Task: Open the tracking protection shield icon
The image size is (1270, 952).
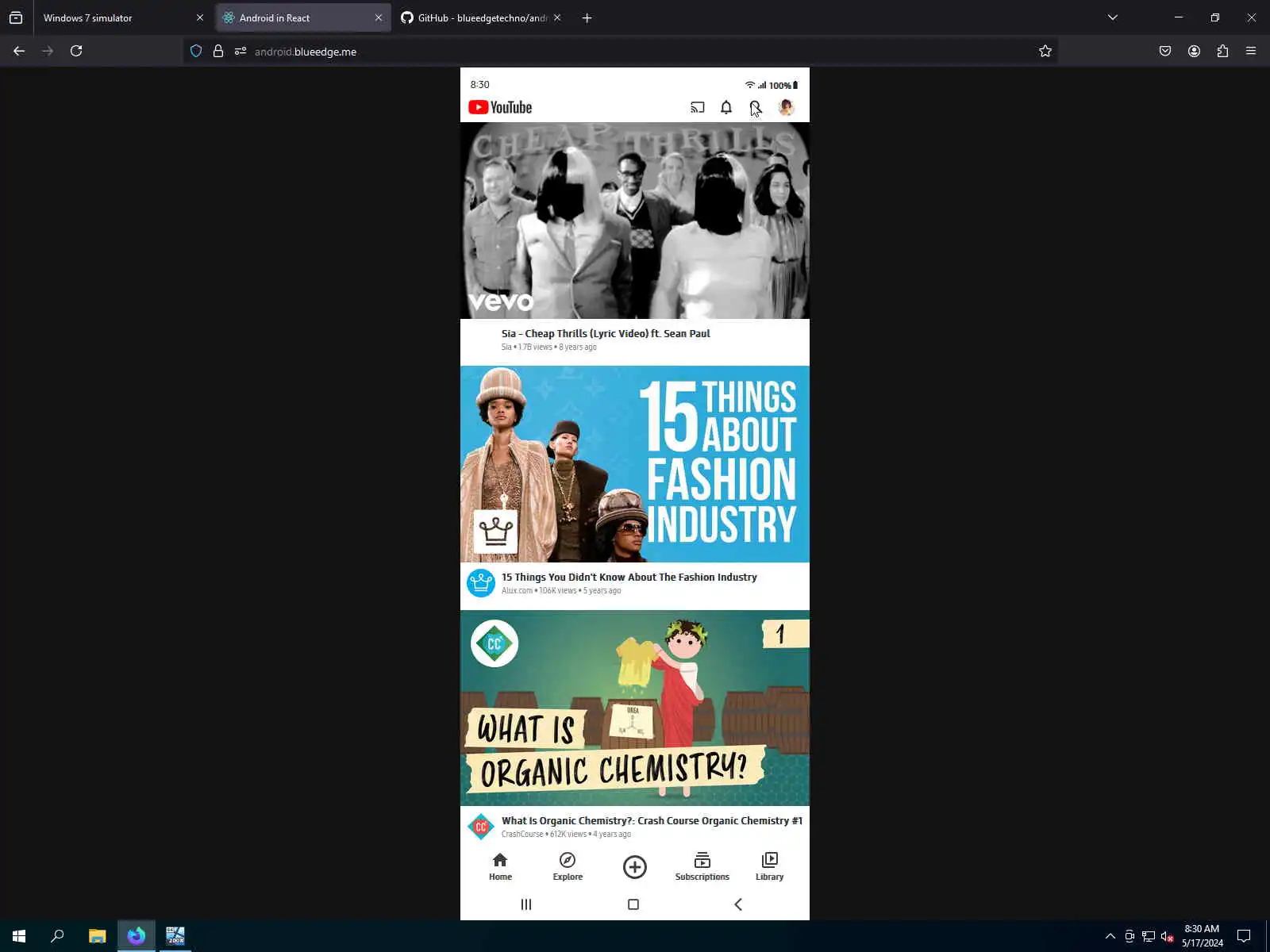Action: tap(196, 51)
